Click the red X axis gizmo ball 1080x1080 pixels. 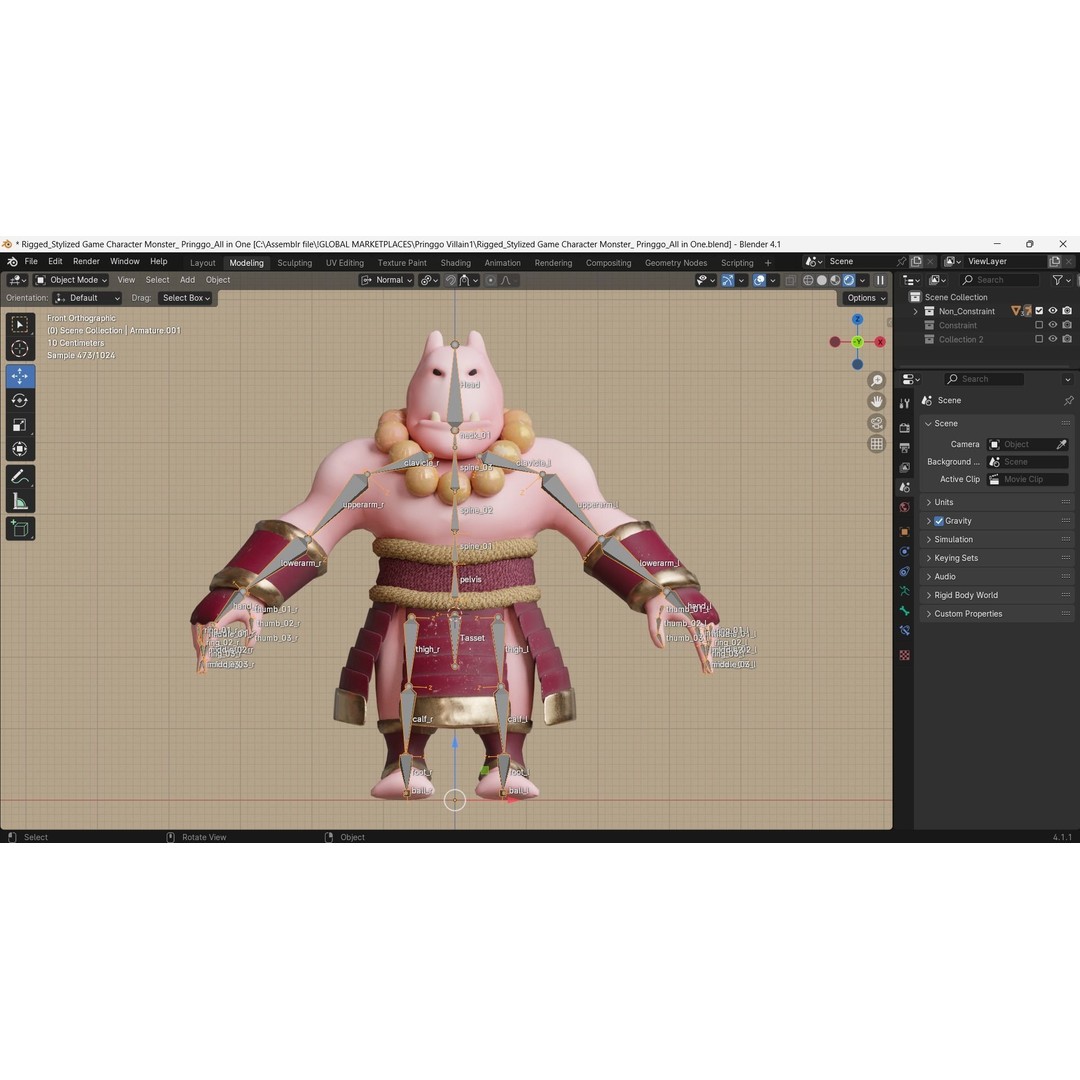[880, 342]
